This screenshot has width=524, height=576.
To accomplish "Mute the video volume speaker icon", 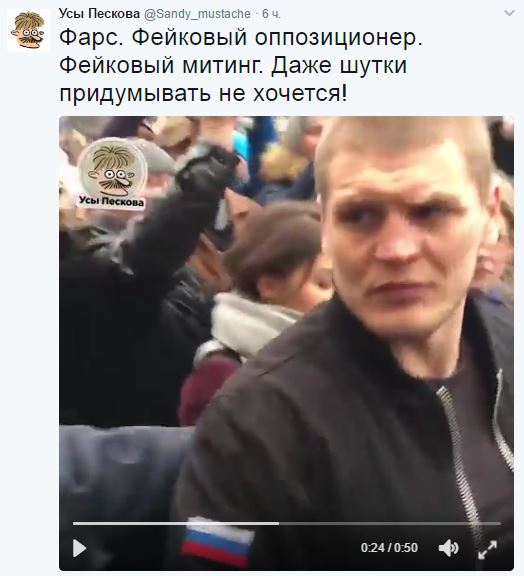I will click(449, 548).
